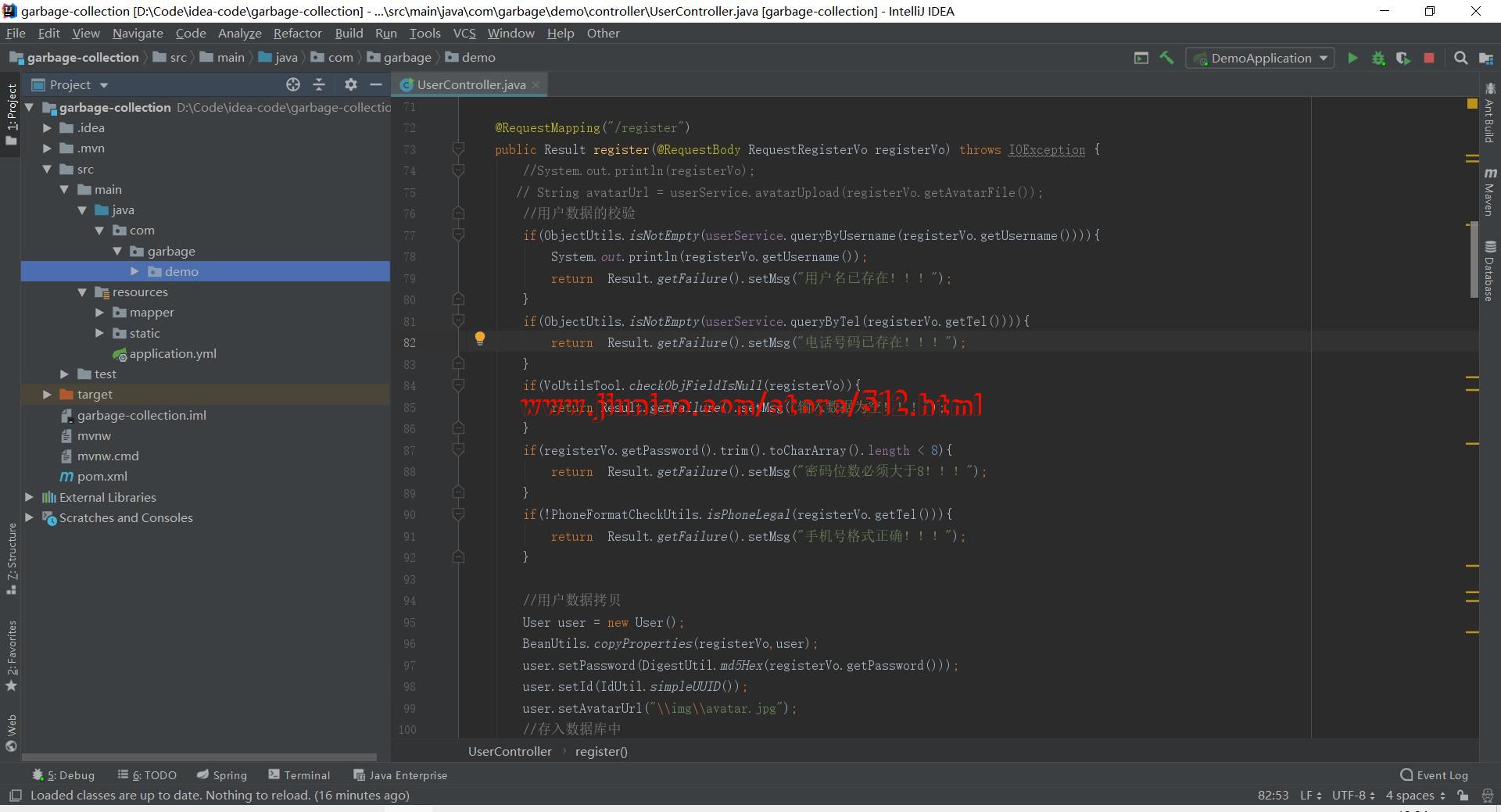1501x812 pixels.
Task: Stop the running application with red square
Action: (1428, 58)
